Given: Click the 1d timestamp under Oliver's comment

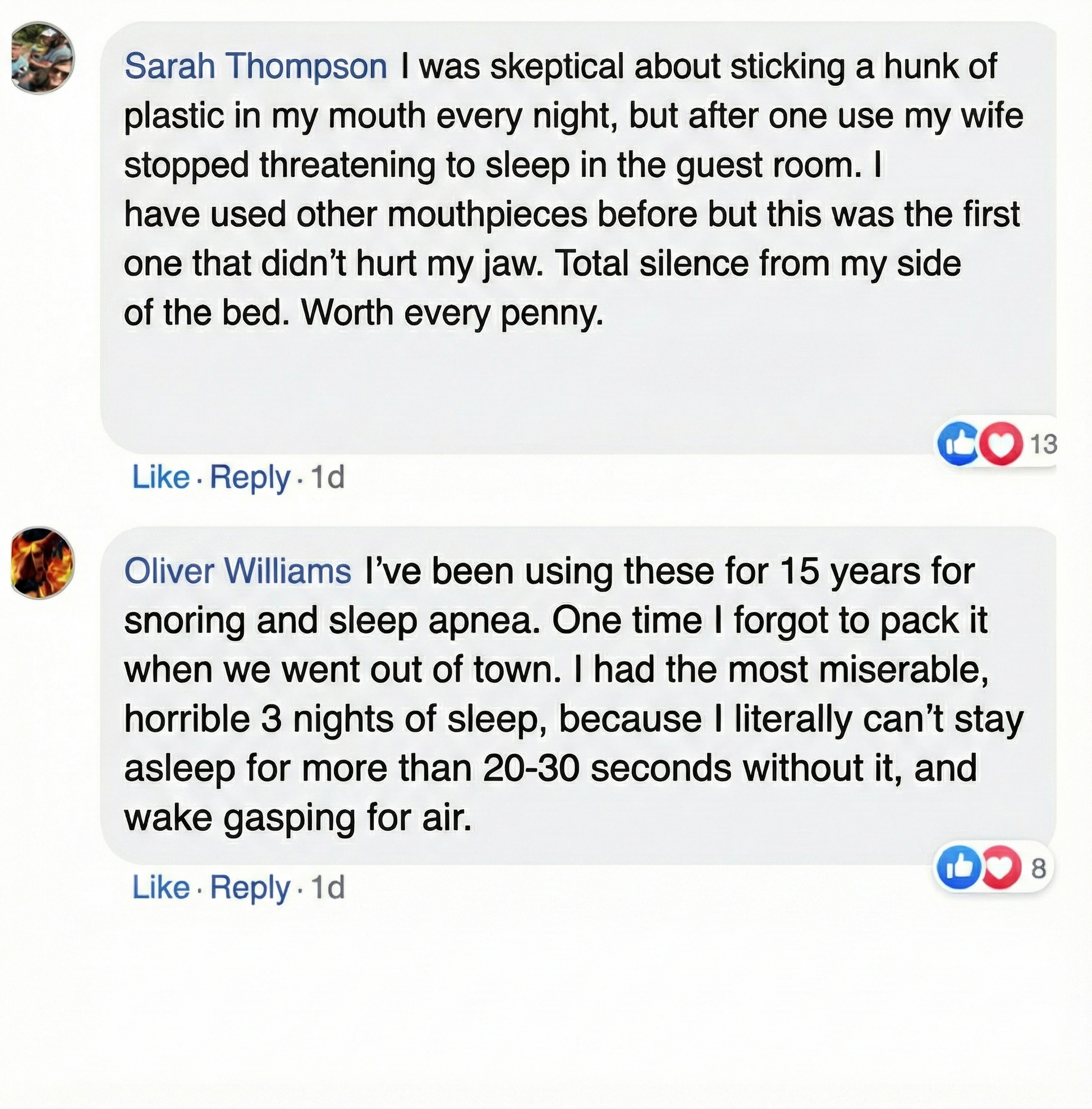Looking at the screenshot, I should pos(328,887).
